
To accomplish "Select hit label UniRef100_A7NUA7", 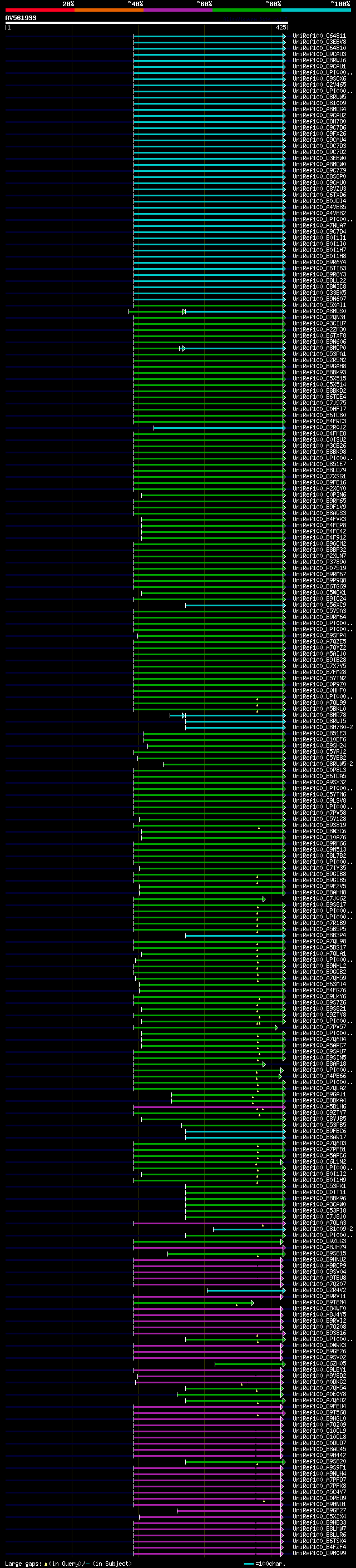I will tap(319, 225).
